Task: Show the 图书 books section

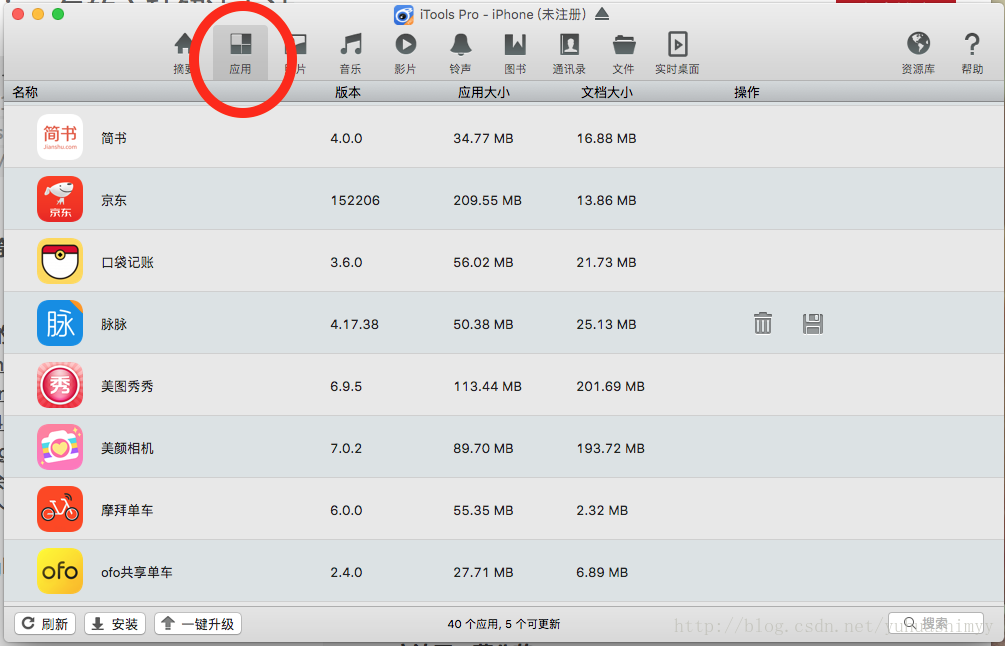Action: click(x=515, y=53)
